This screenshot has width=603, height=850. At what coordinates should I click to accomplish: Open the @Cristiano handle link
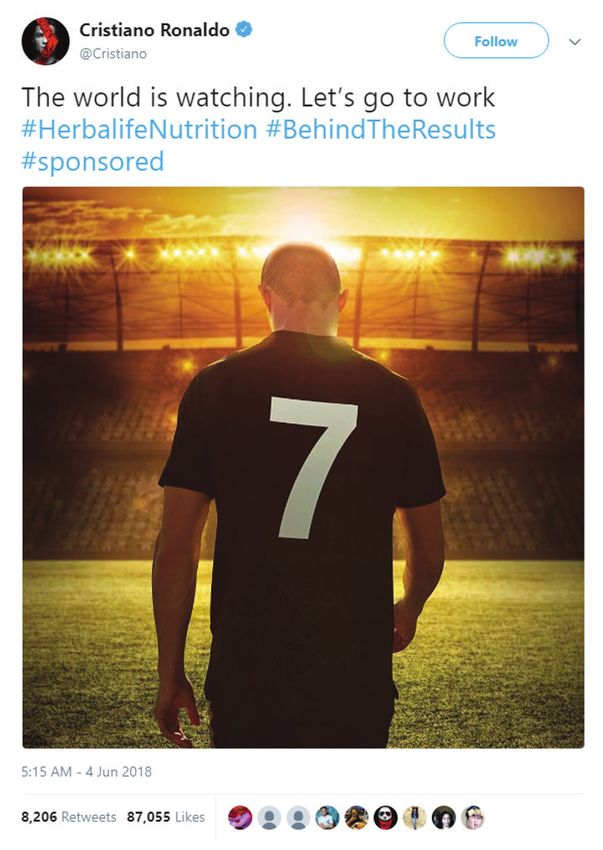pos(113,54)
